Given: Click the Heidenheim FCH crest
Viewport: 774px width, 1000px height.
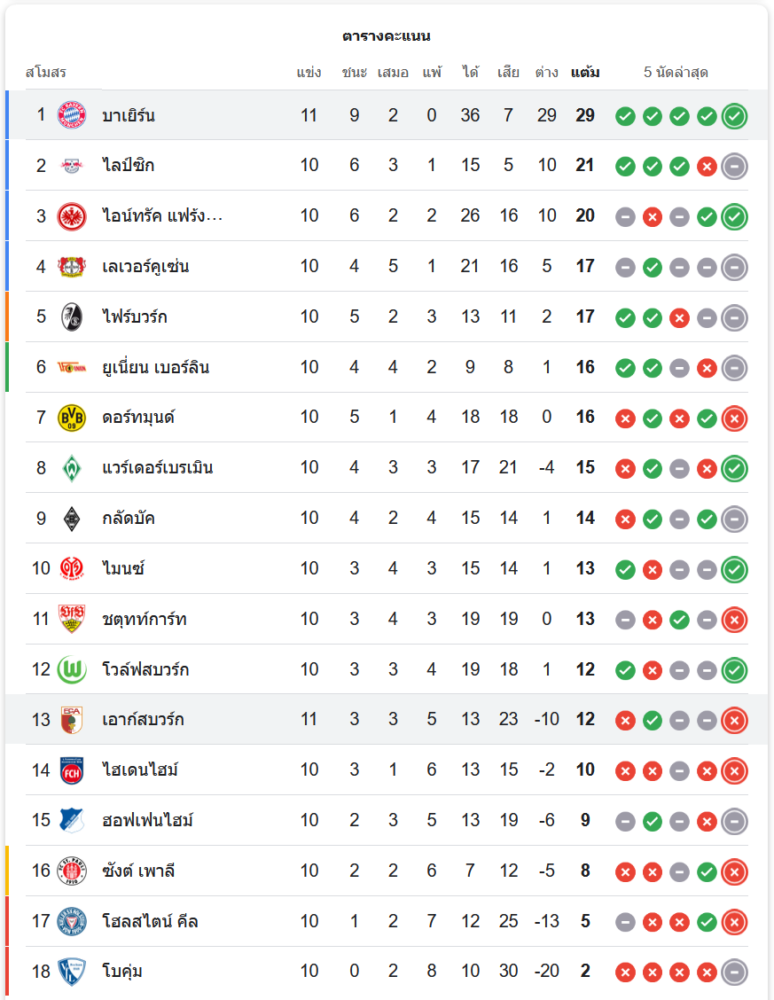Looking at the screenshot, I should 71,770.
